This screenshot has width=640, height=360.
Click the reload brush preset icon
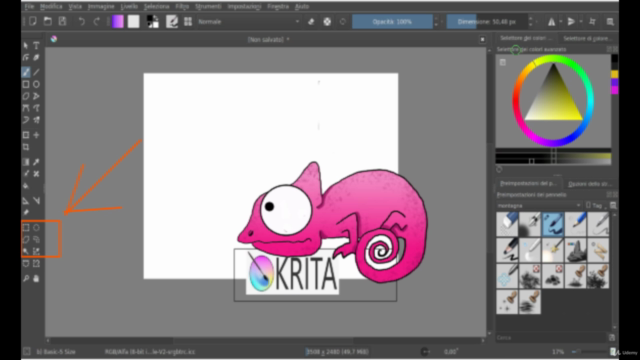343,22
